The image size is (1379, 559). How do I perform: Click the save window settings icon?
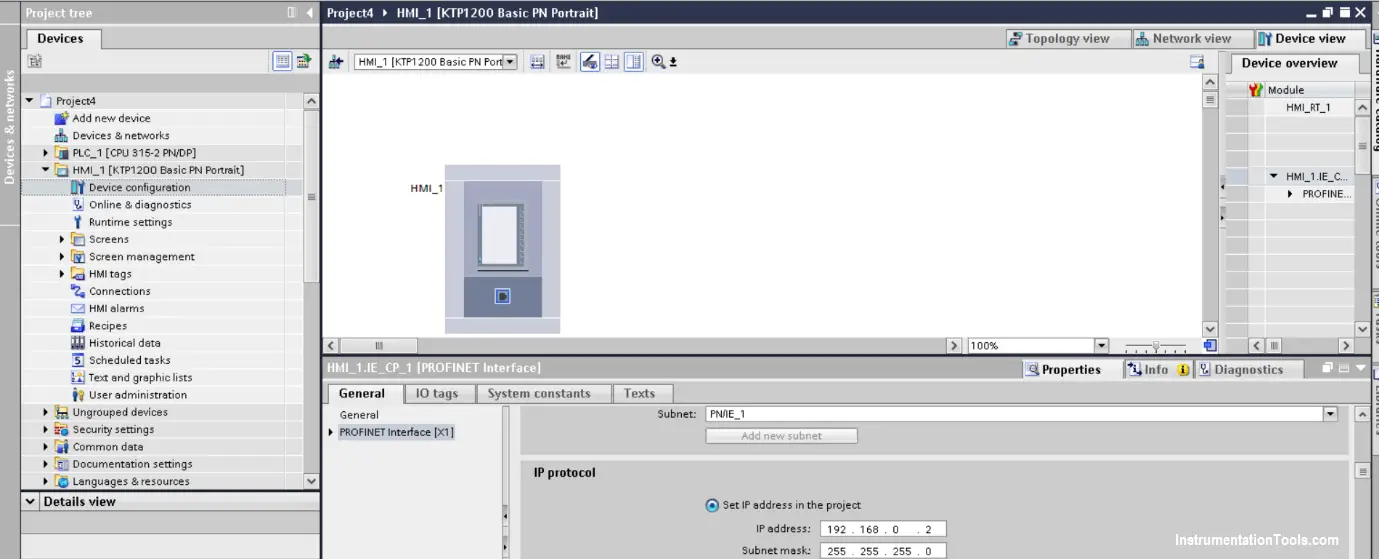[x=1197, y=62]
